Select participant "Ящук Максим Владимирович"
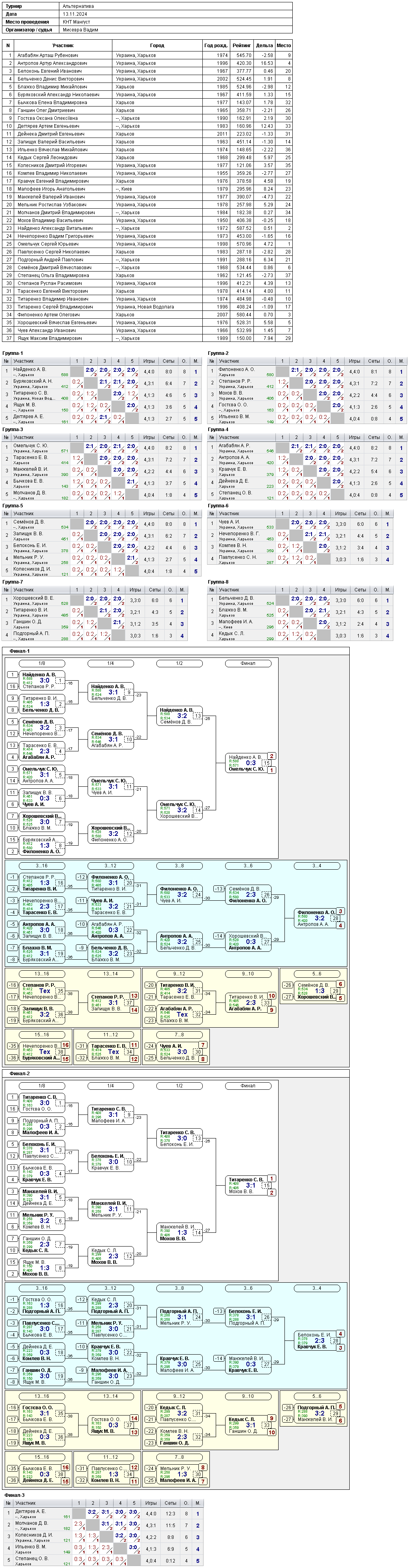This screenshot has width=411, height=1568. coord(50,338)
